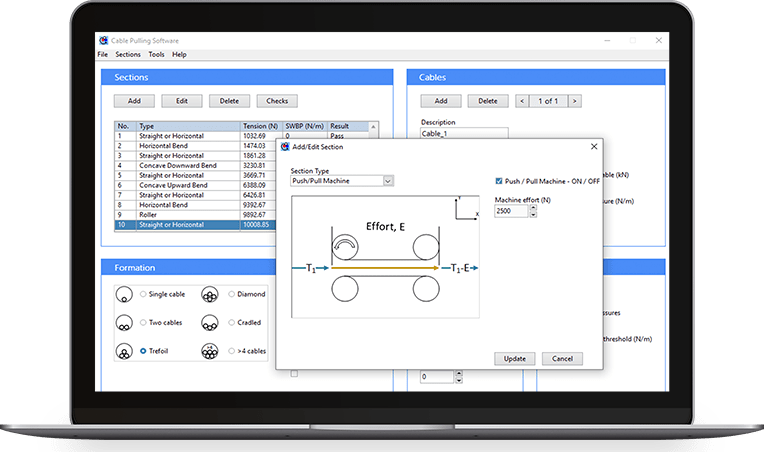Open the Section Type dropdown
The width and height of the screenshot is (764, 452).
388,181
